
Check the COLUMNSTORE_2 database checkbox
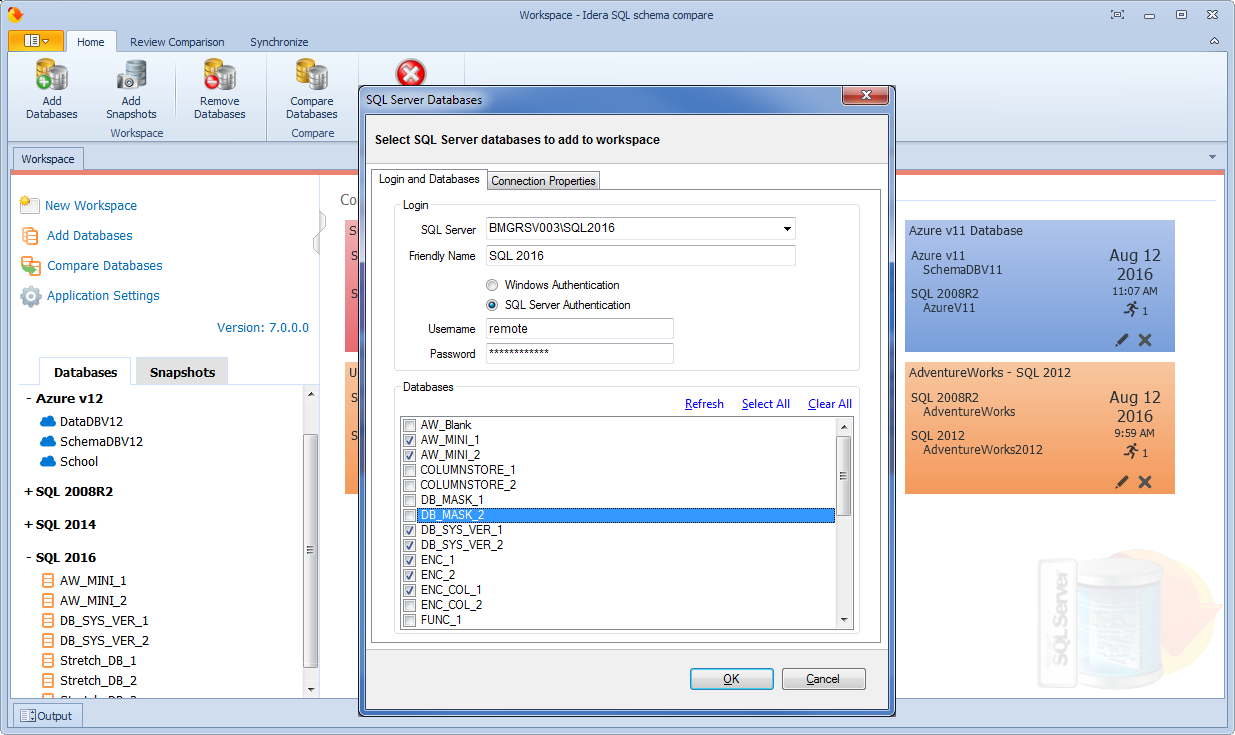(409, 485)
